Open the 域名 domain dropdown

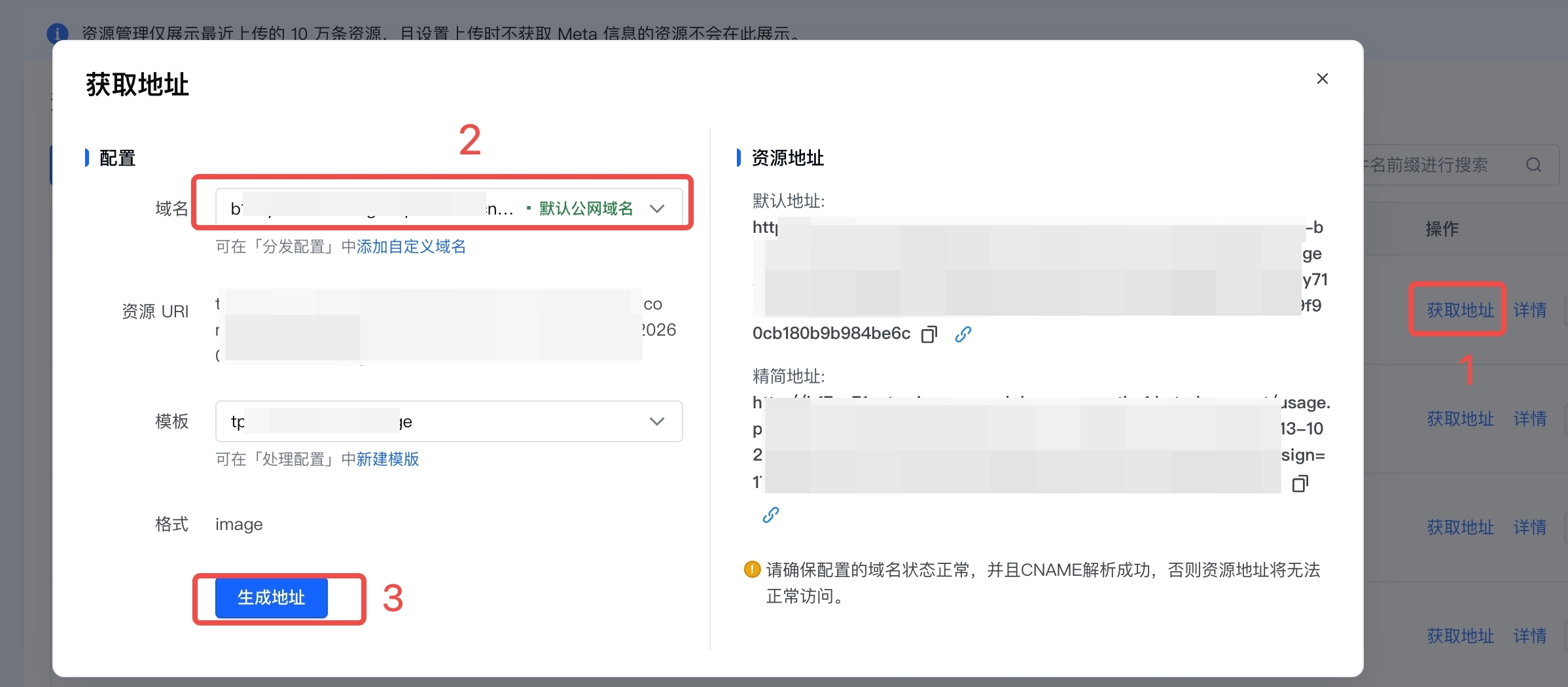pos(449,209)
